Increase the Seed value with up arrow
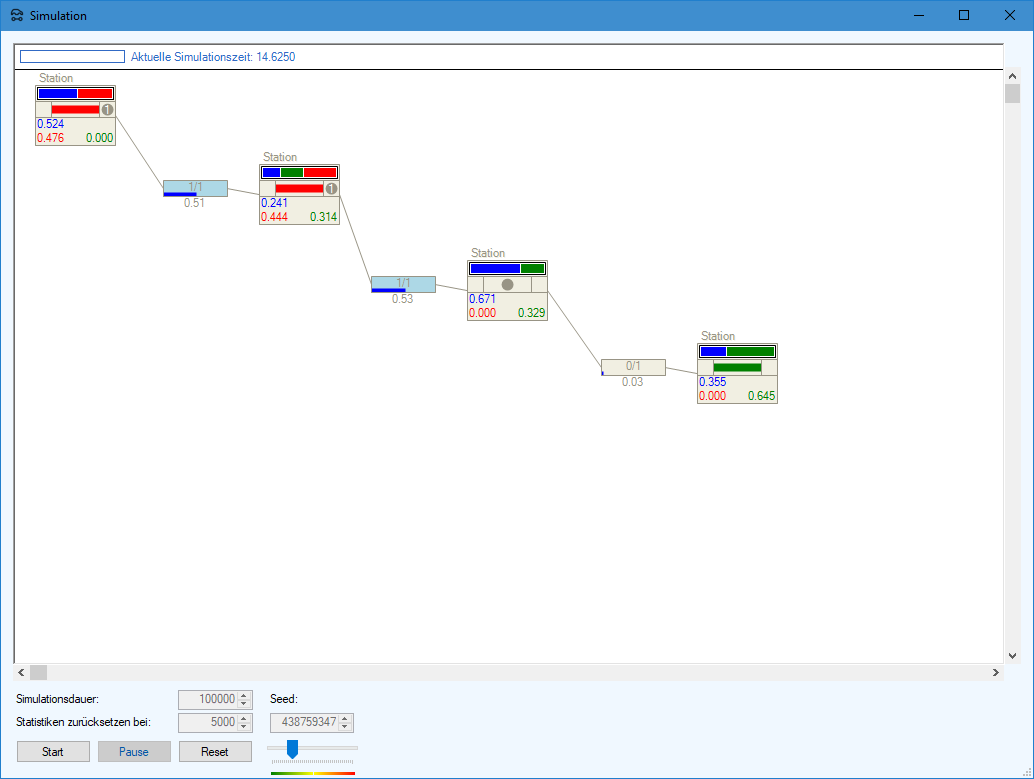 pyautogui.click(x=346, y=718)
